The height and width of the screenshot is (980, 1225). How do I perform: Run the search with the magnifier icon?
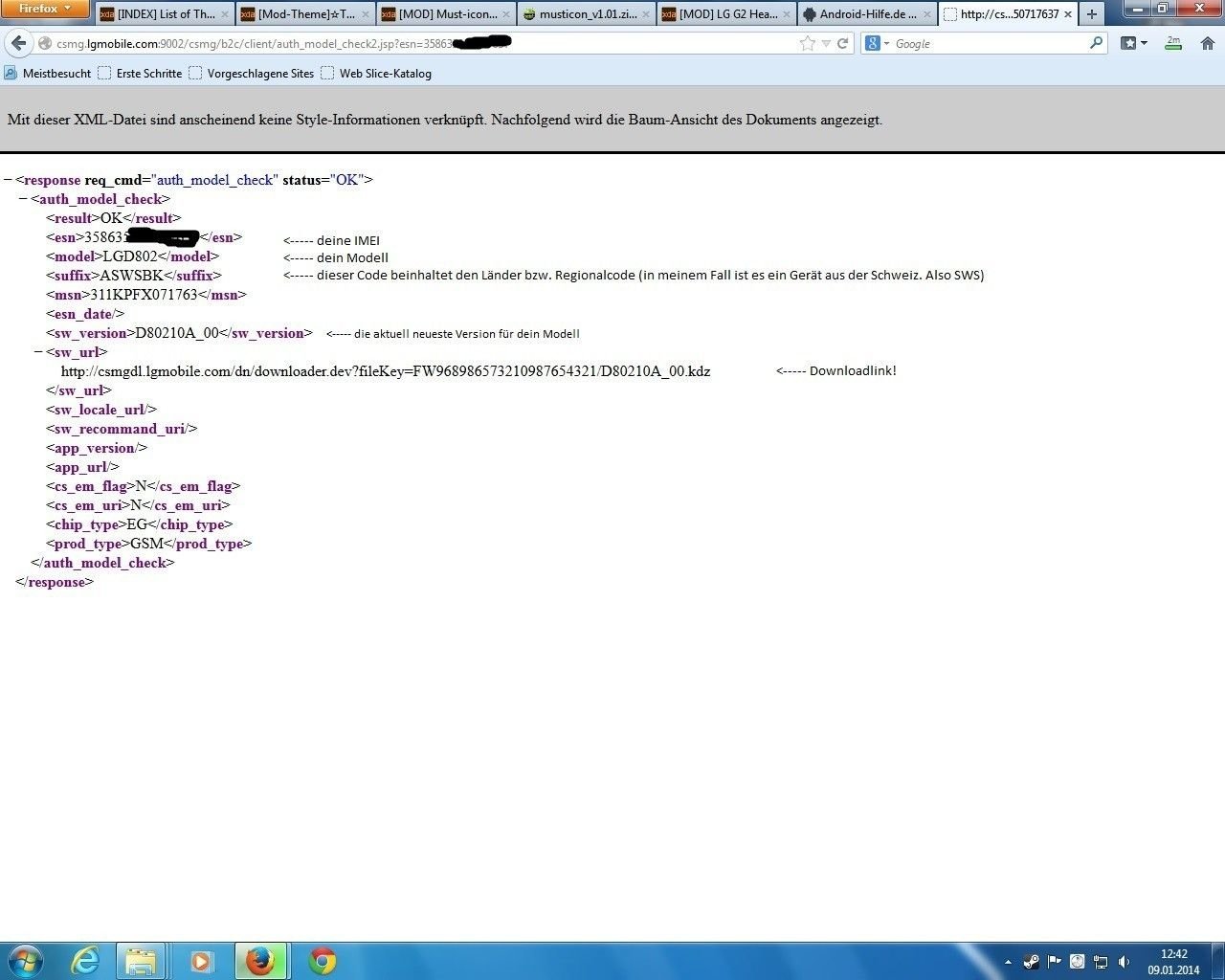1097,43
